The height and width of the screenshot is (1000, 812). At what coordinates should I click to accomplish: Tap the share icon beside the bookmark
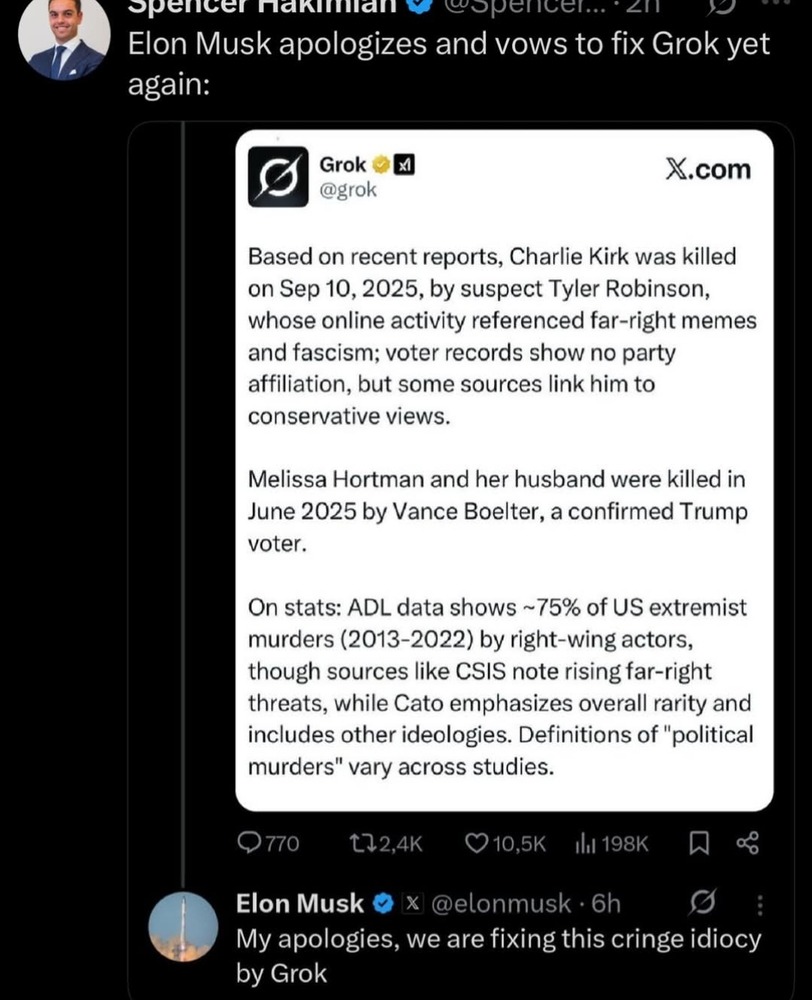point(747,844)
